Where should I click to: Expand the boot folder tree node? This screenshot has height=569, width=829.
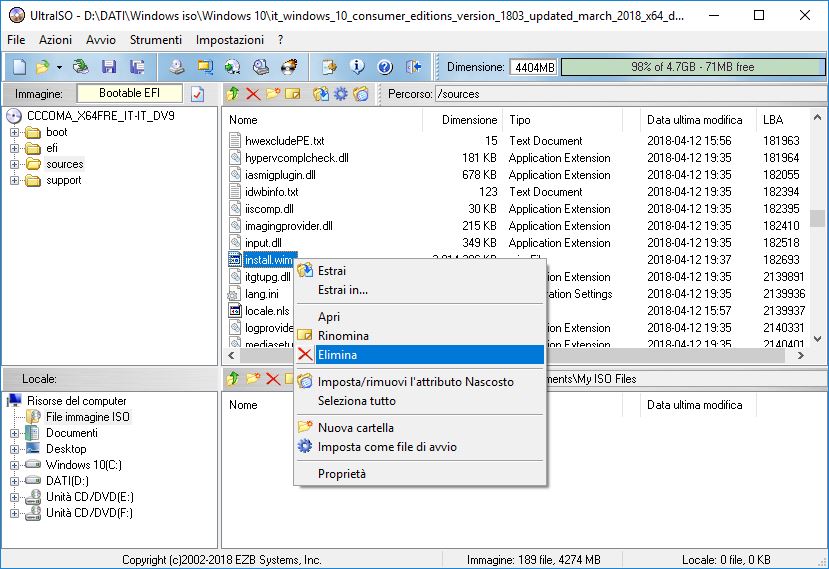(14, 132)
